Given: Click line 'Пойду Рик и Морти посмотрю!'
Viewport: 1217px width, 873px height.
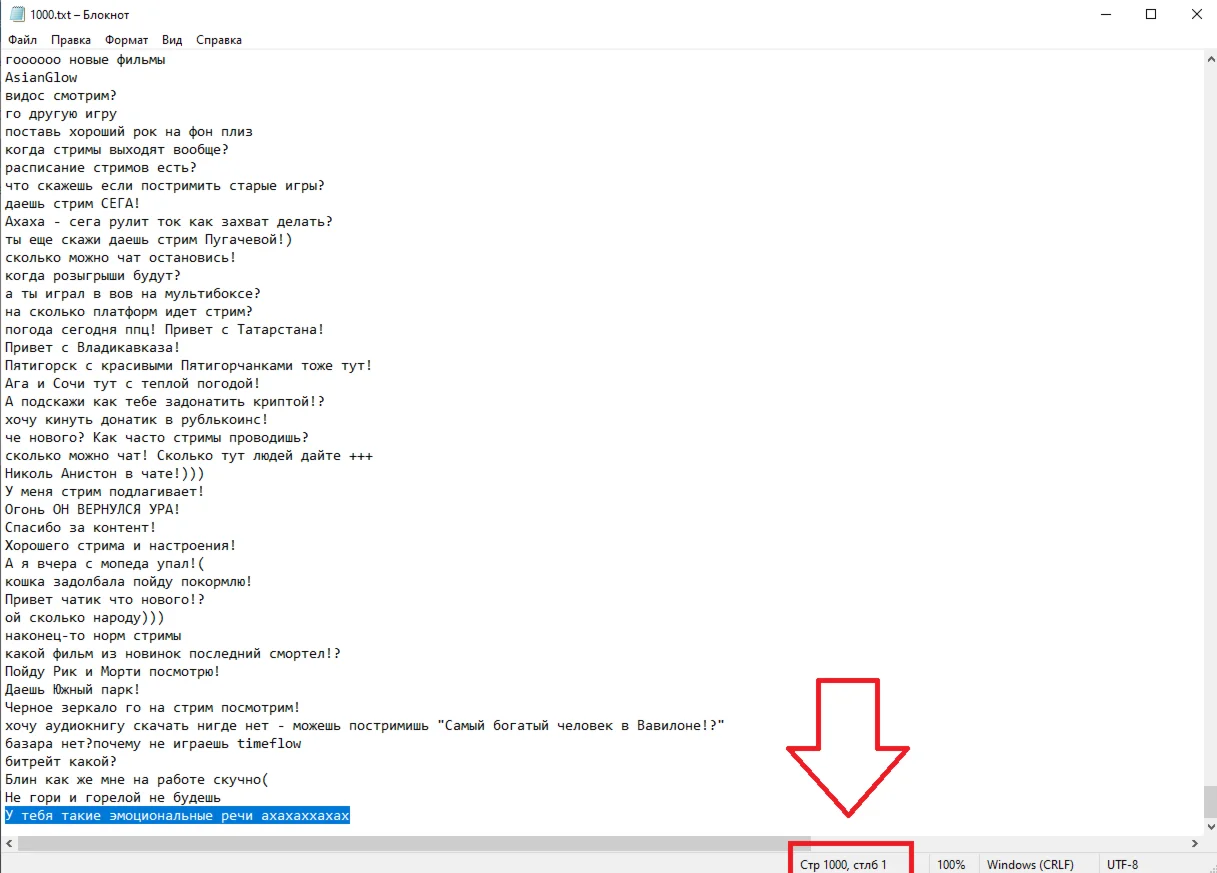Looking at the screenshot, I should tap(113, 671).
